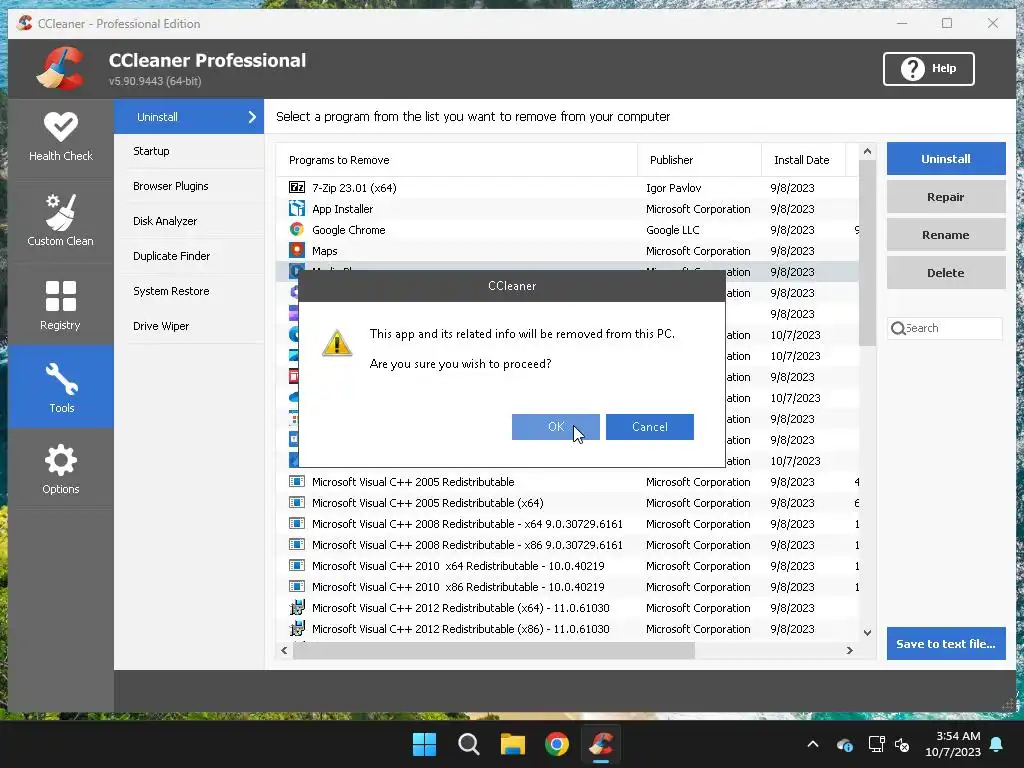Open Windows taskbar Search
The image size is (1024, 768).
point(468,744)
